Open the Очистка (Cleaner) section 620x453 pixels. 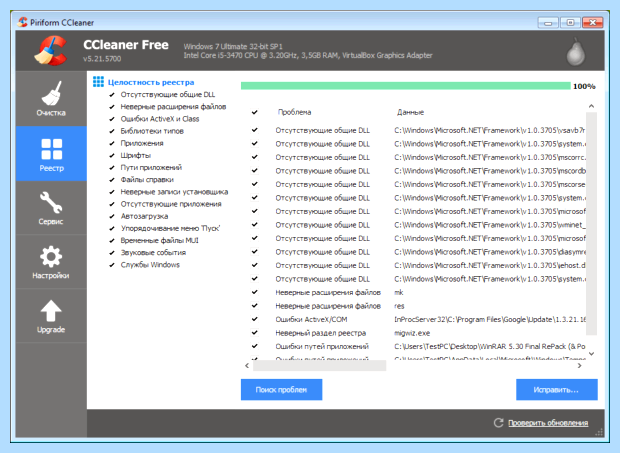click(51, 98)
